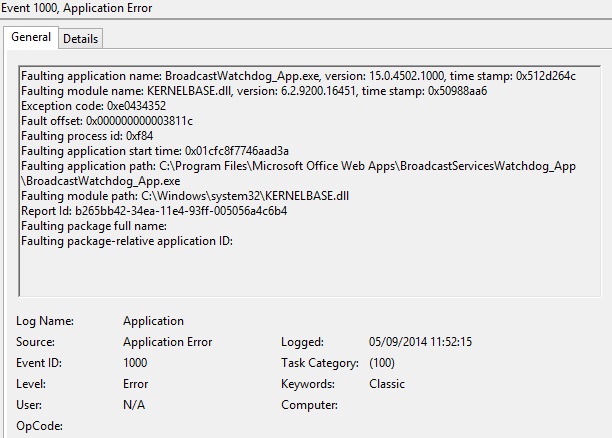Screen dimensions: 612x438
Task: Click the 'Source:' label
Action: [x=36, y=342]
